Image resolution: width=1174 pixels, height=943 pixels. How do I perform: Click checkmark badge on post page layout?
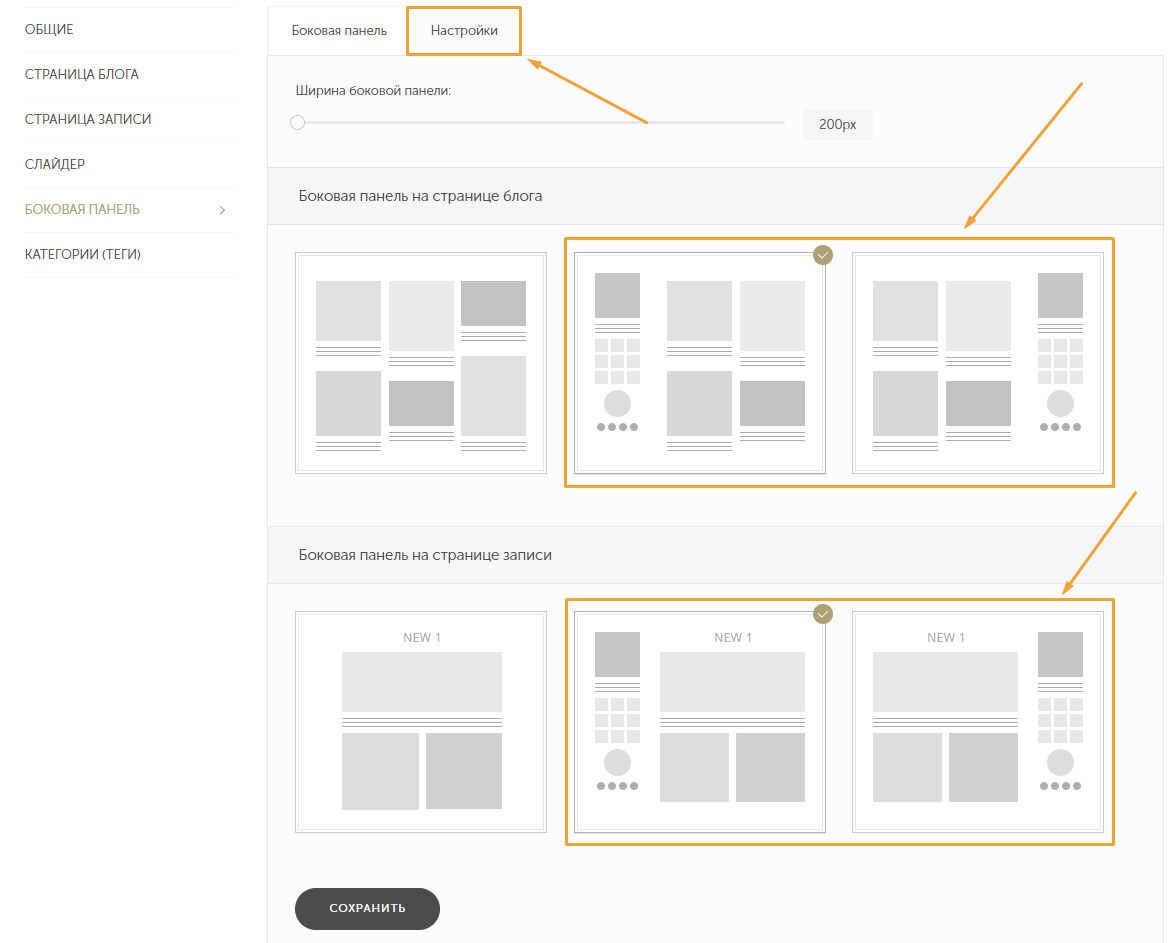point(823,614)
